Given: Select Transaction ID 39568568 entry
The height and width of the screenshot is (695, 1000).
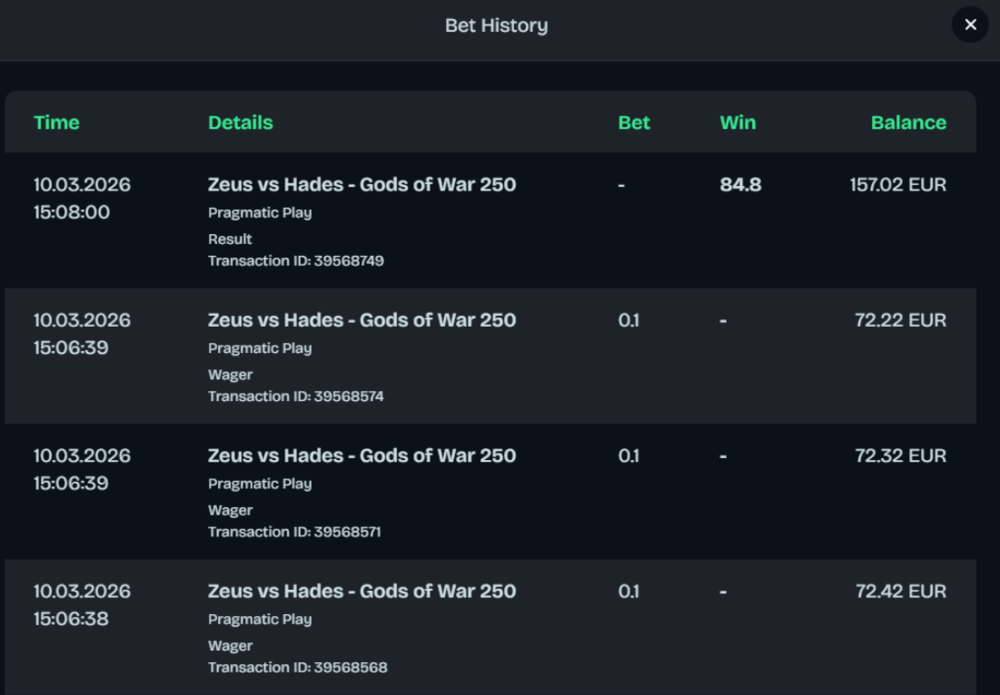Looking at the screenshot, I should click(297, 668).
